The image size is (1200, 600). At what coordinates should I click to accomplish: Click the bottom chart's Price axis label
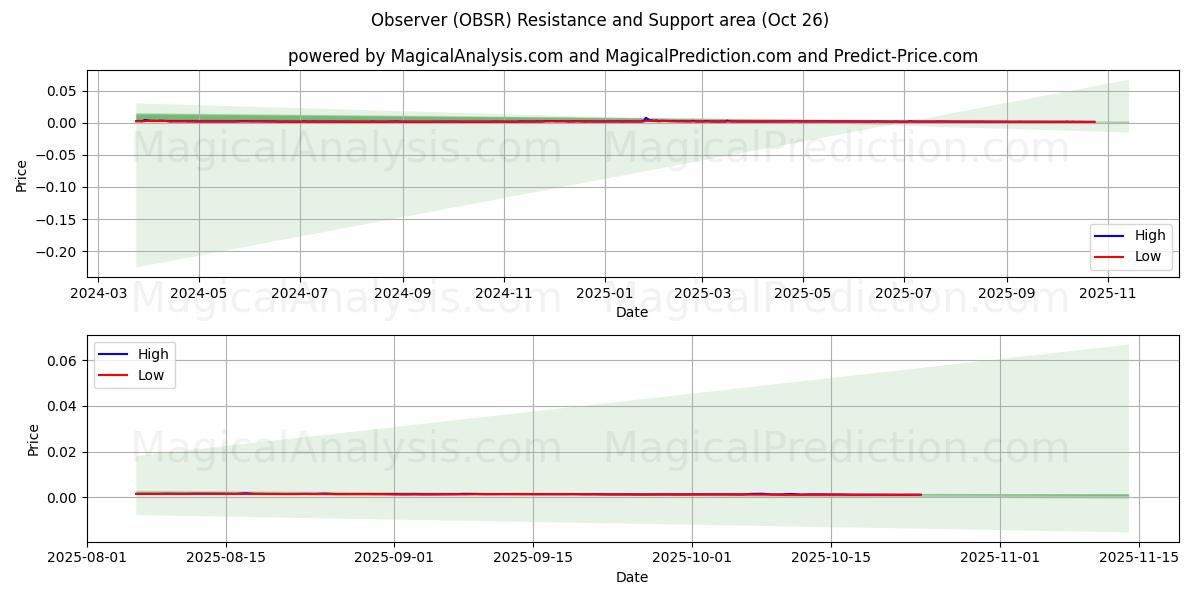coord(34,440)
